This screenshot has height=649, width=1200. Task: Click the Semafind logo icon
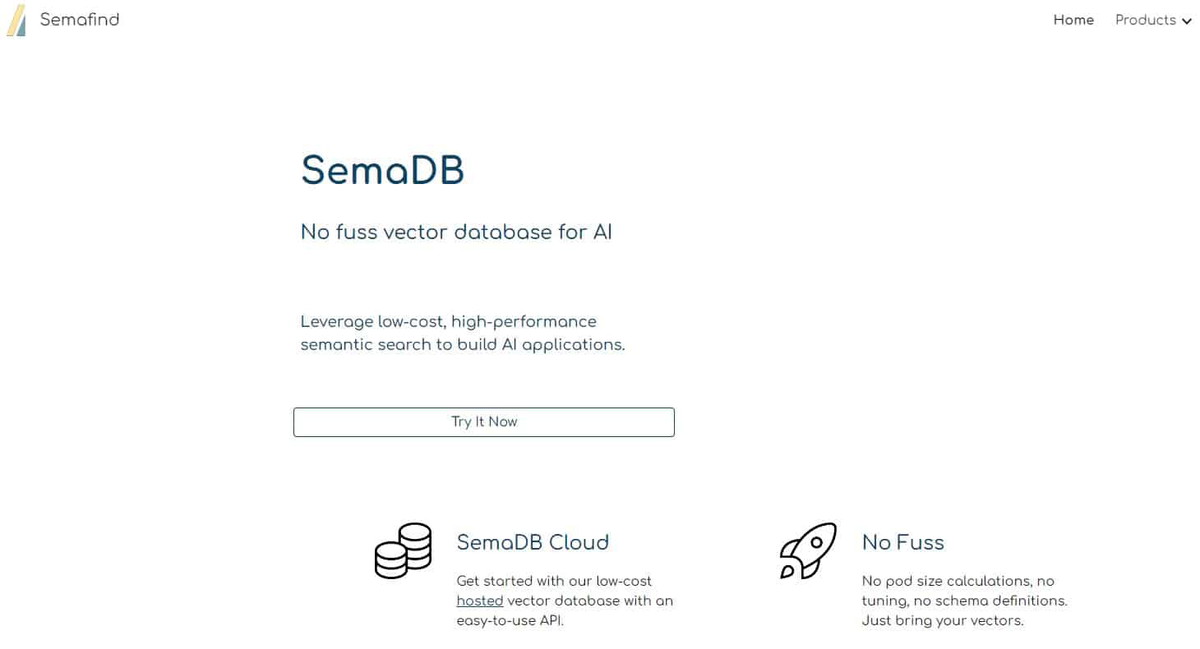click(16, 20)
